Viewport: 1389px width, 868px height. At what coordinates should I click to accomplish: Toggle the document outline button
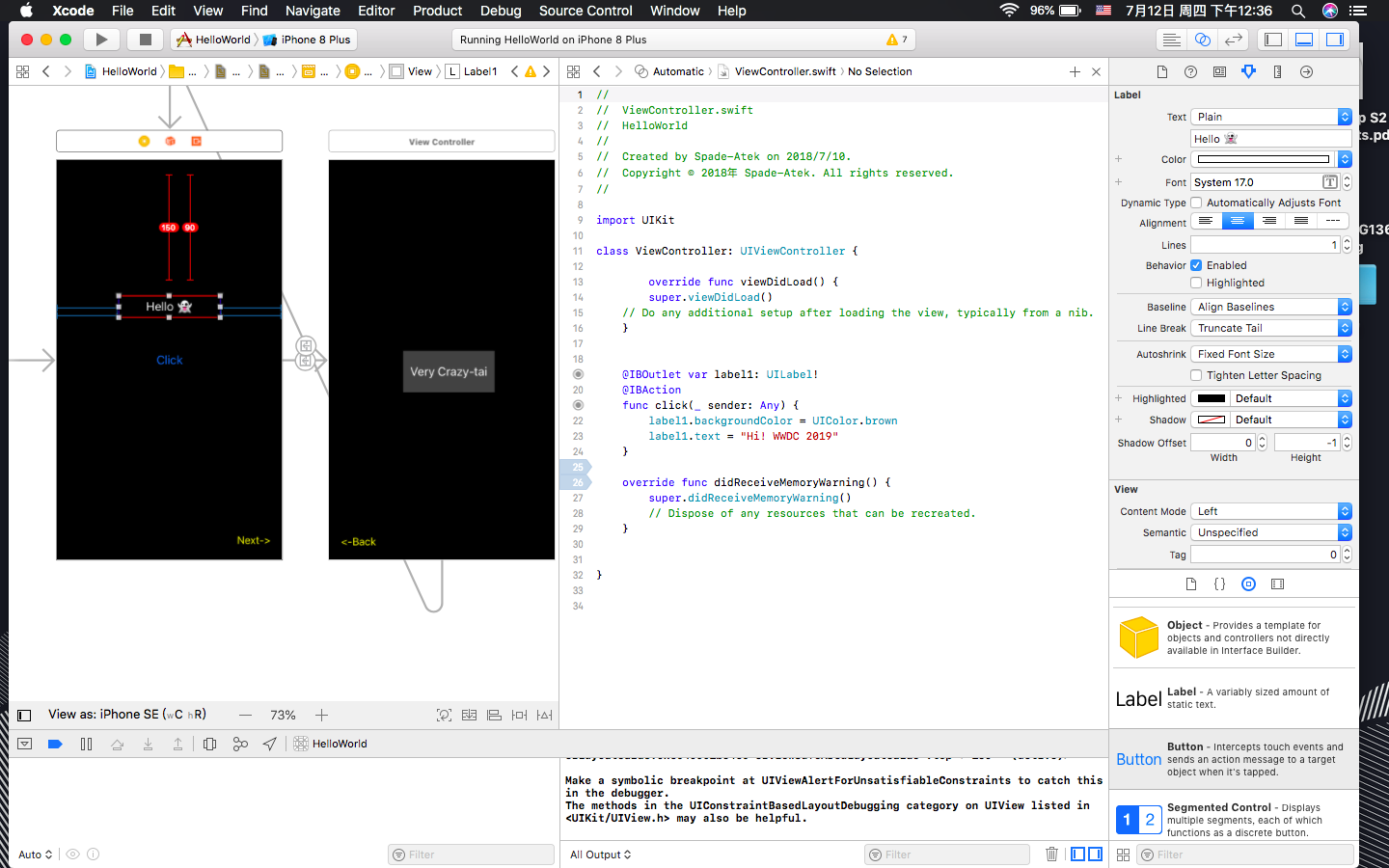point(24,716)
